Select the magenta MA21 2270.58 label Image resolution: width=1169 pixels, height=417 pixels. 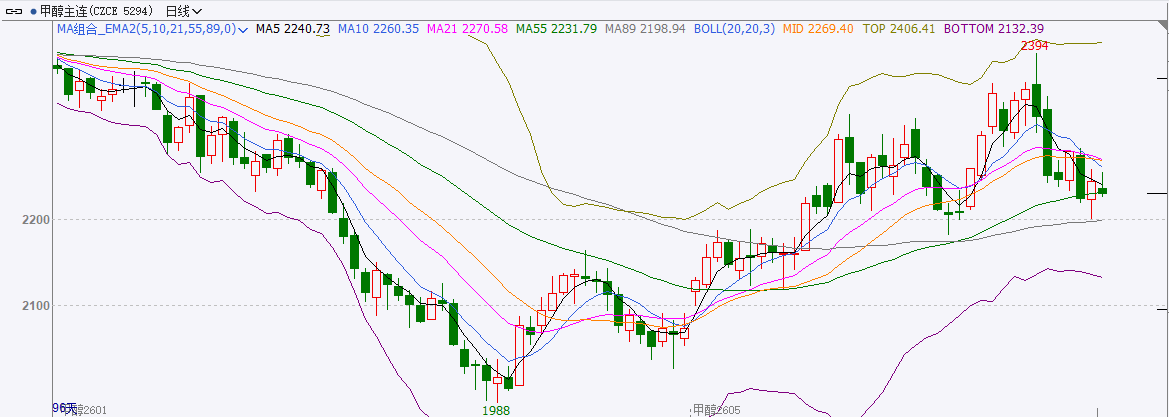467,29
